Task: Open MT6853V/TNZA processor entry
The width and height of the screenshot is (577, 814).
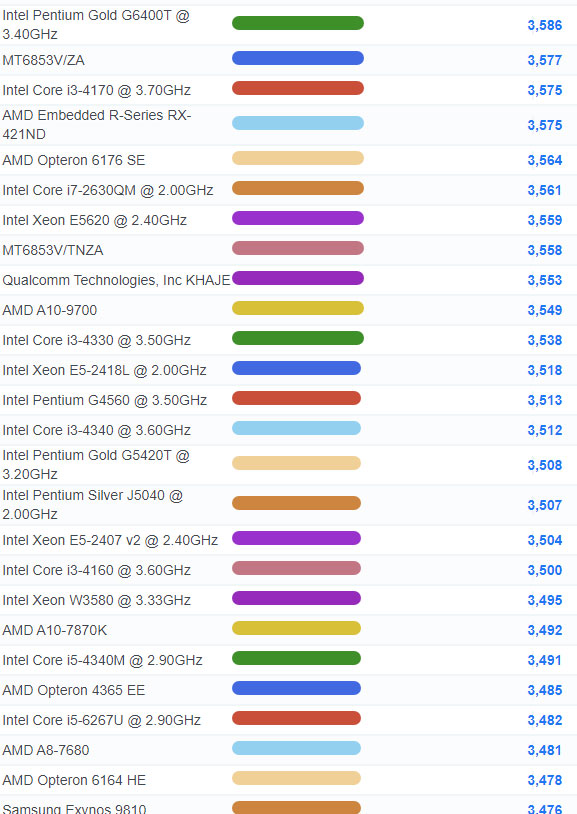Action: pos(53,250)
